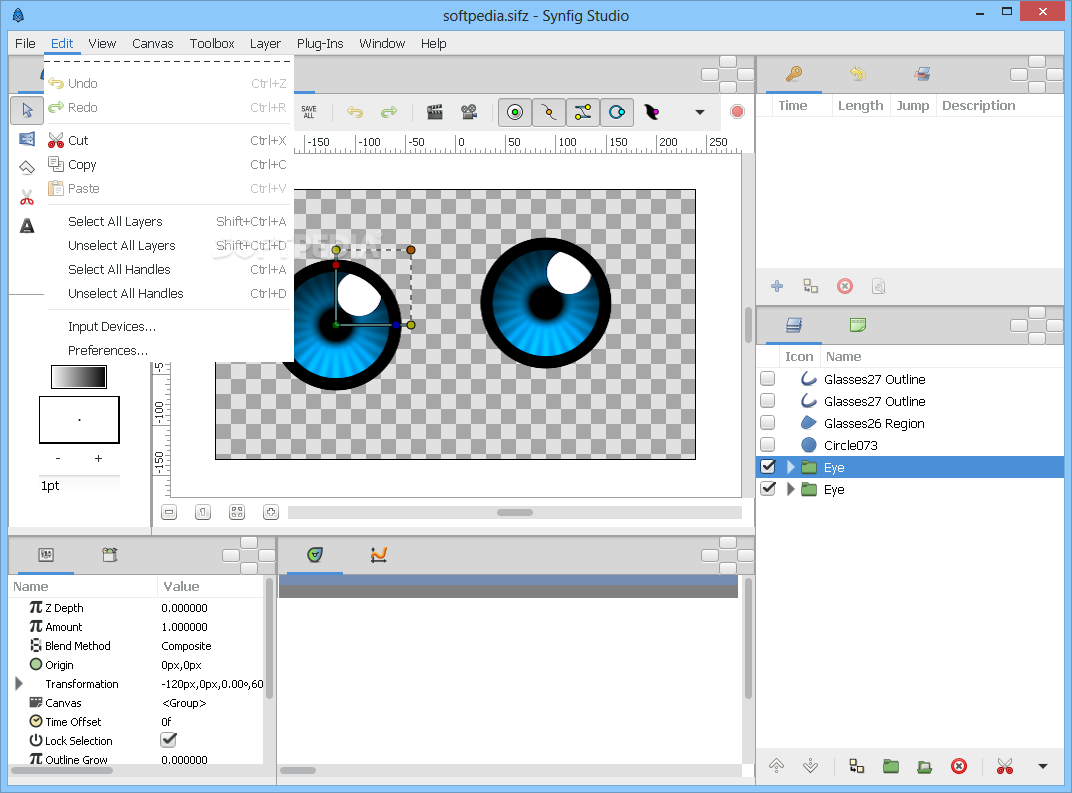This screenshot has width=1072, height=793.
Task: Click the green redo arrow in canvas toolbar
Action: tap(389, 112)
